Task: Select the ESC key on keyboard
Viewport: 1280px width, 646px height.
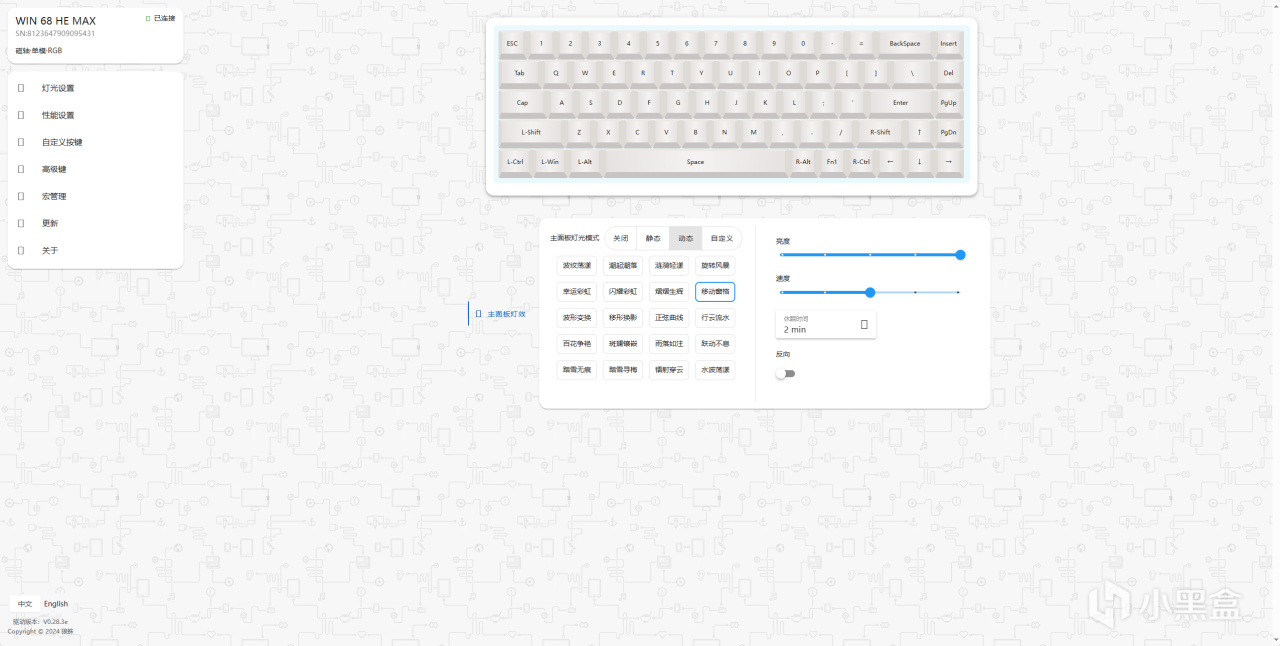Action: point(512,44)
